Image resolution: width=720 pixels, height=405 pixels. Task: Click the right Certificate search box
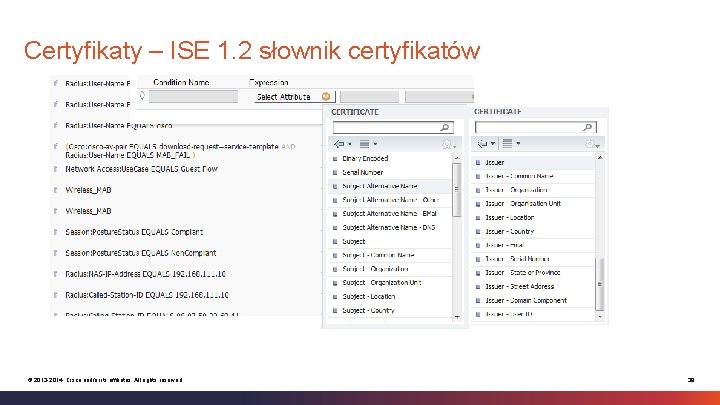coord(535,127)
